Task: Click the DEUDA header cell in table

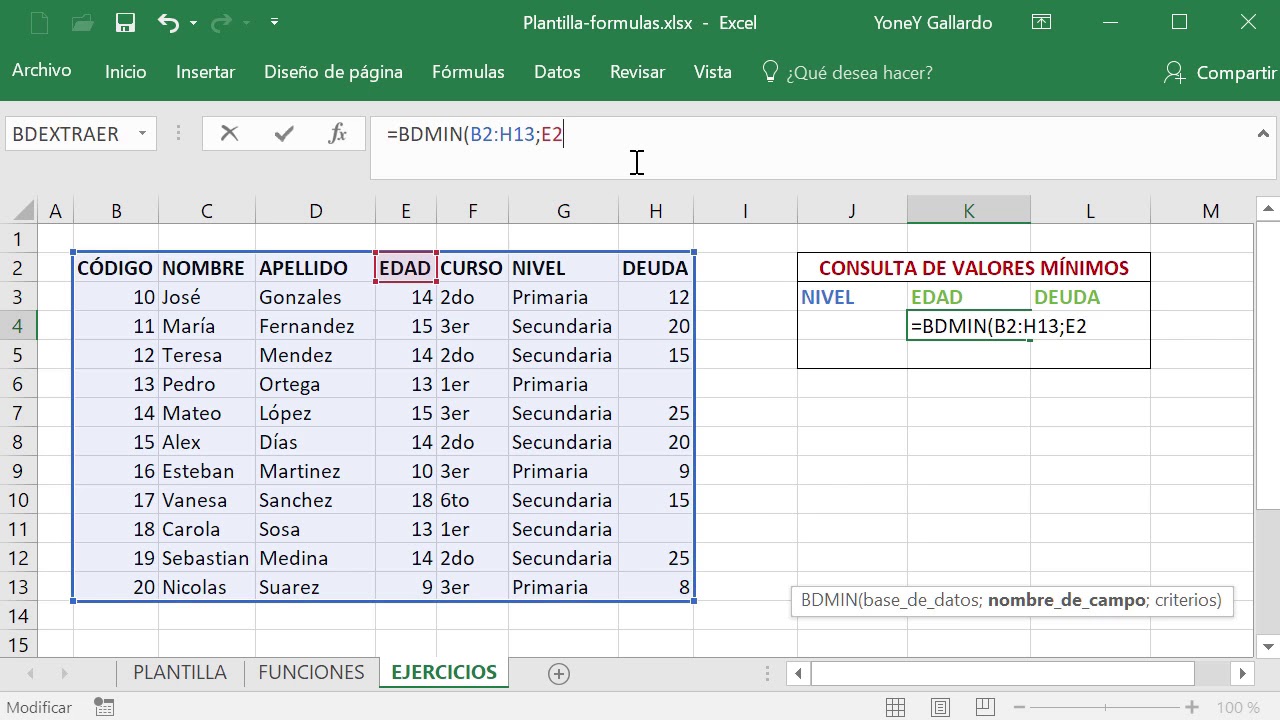Action: click(x=655, y=268)
